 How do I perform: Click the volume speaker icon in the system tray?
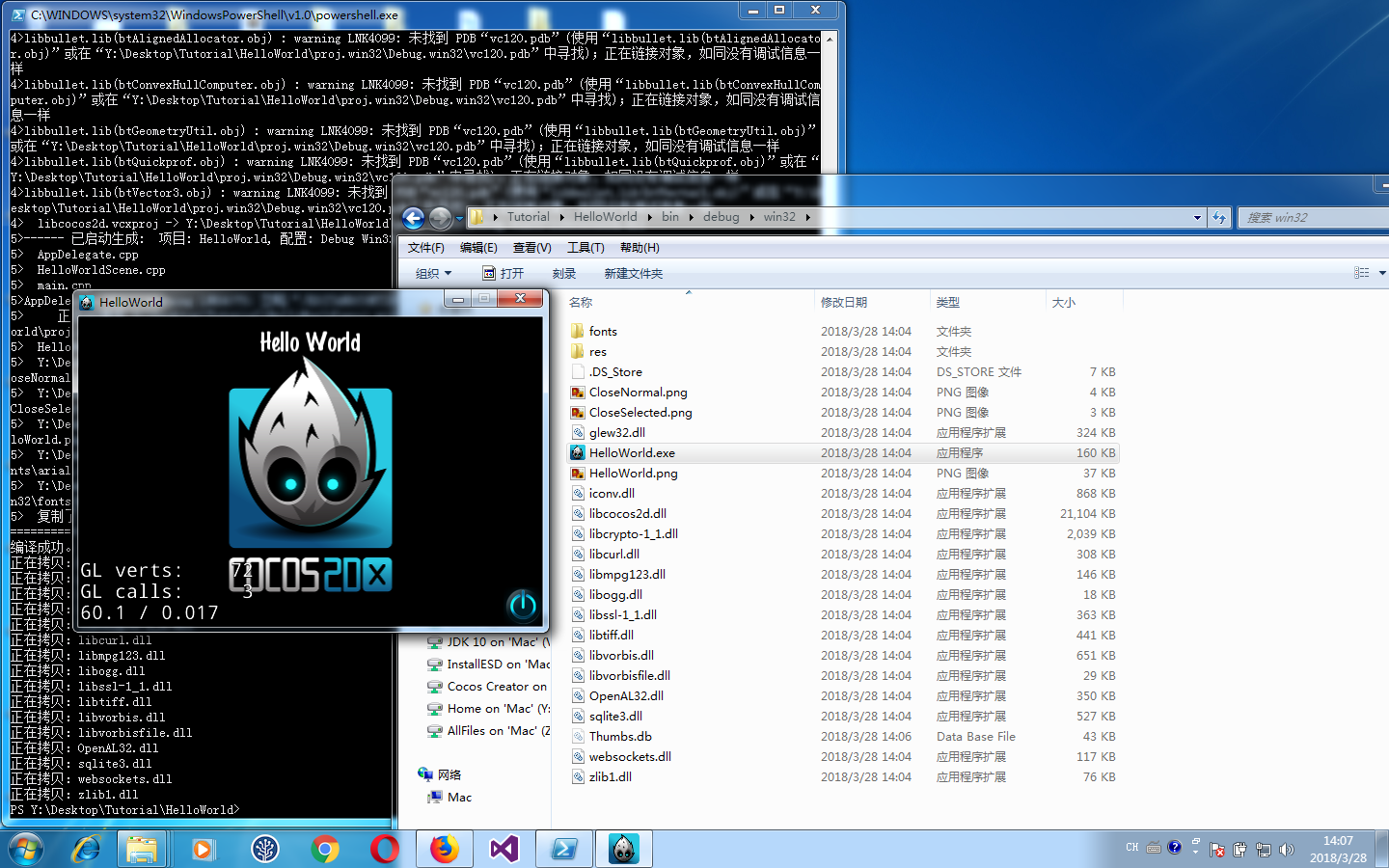coord(1286,850)
